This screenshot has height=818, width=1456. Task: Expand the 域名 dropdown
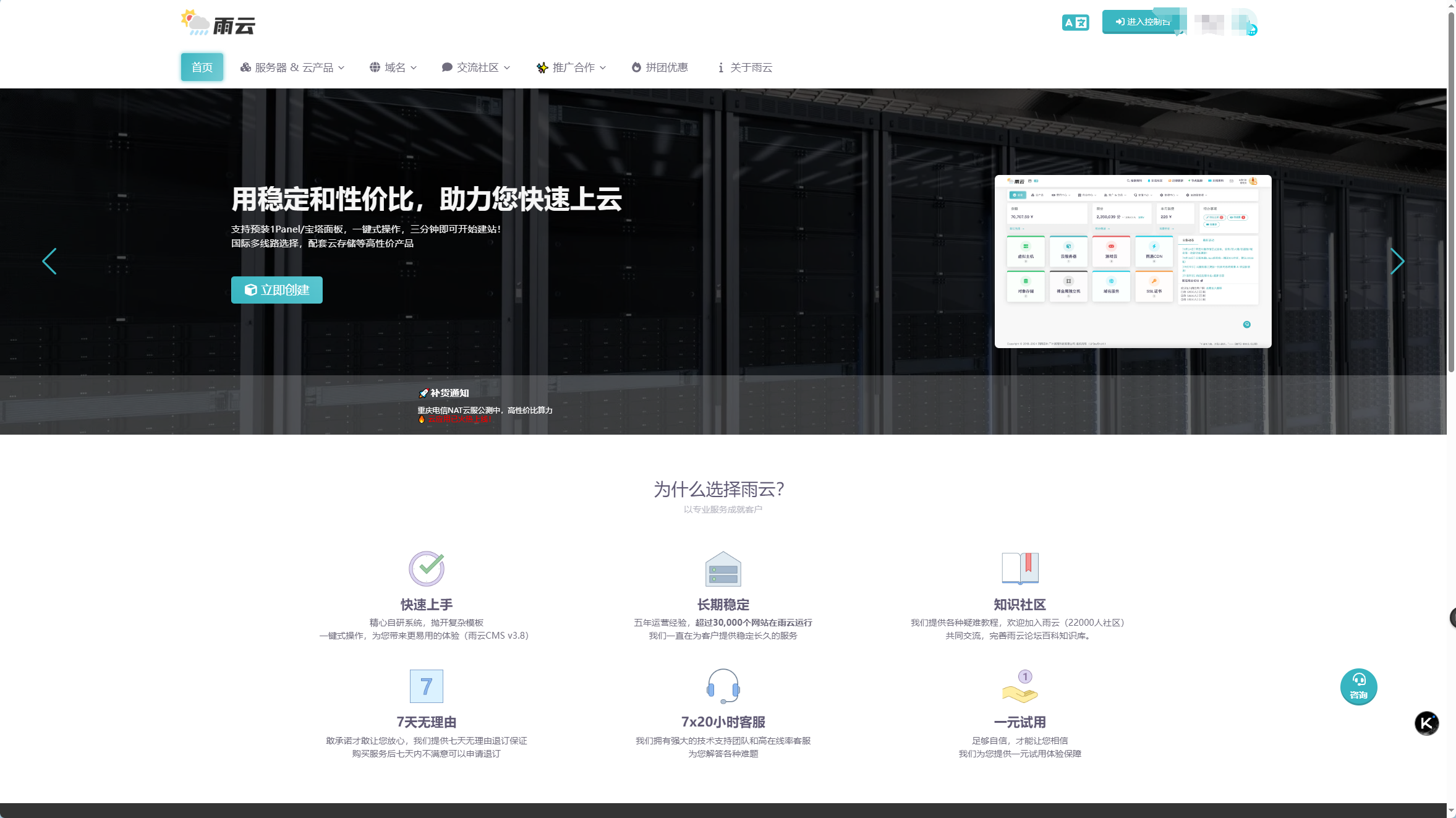[393, 67]
